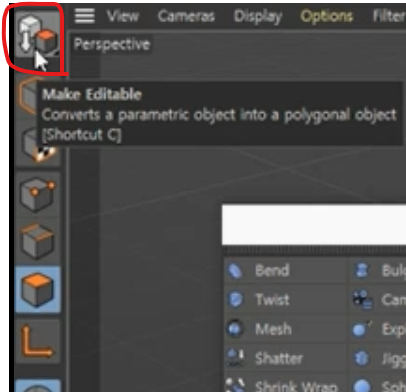Image resolution: width=406 pixels, height=392 pixels.
Task: Click the Perspective viewport label
Action: pos(112,44)
